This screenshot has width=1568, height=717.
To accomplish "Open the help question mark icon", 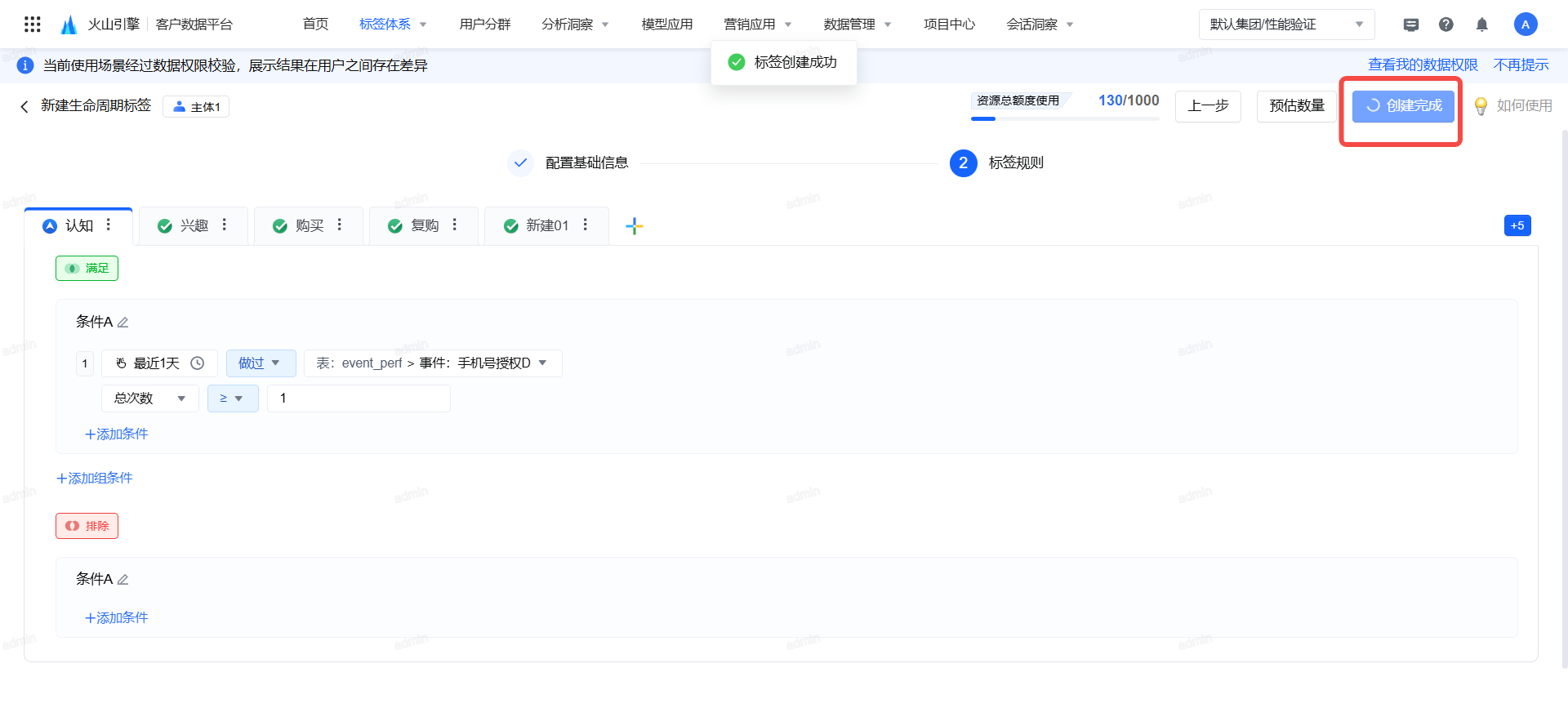I will (1446, 24).
